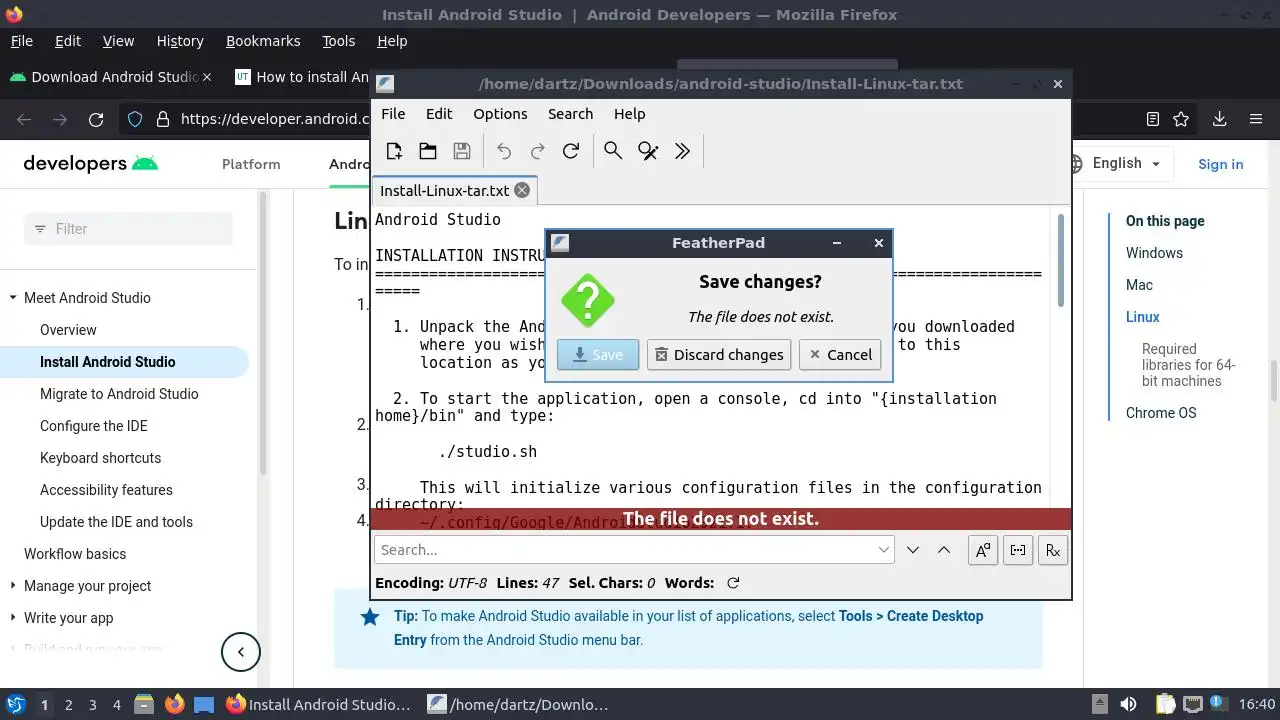Open FeatherPad Search menu
Viewport: 1280px width, 720px height.
tap(570, 114)
